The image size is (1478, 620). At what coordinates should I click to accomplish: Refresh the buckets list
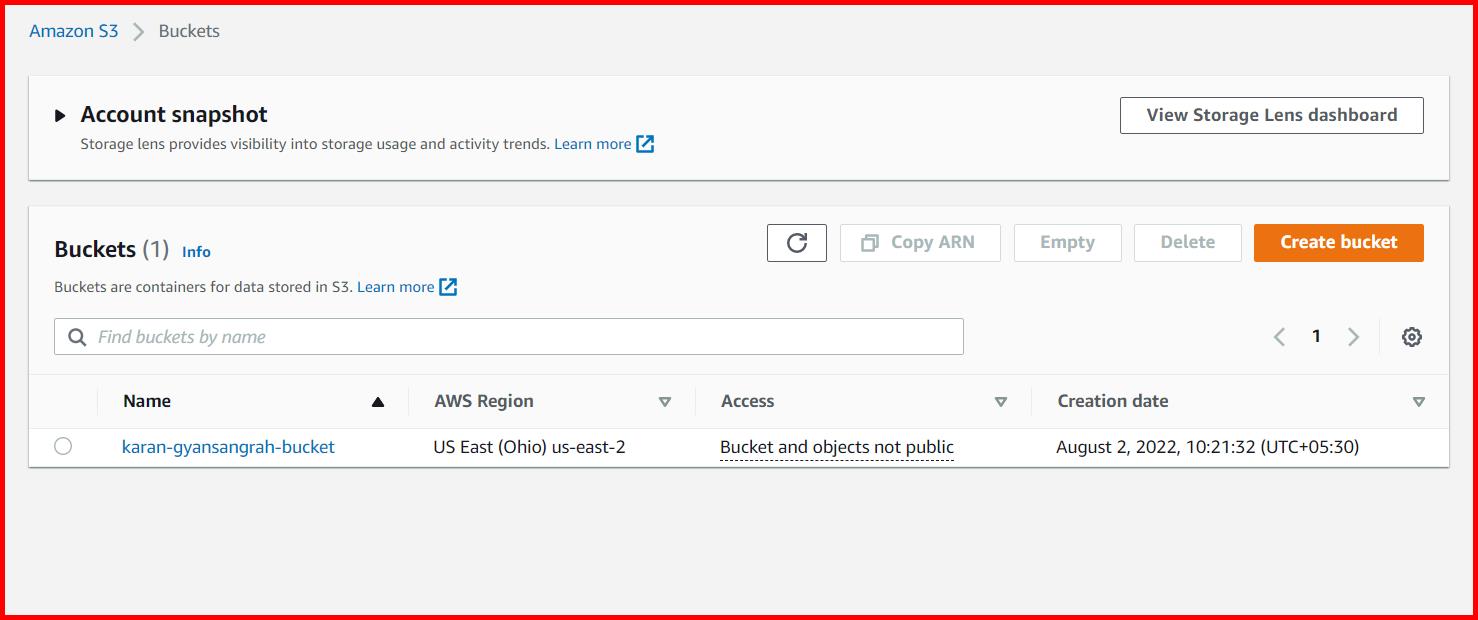pyautogui.click(x=796, y=242)
